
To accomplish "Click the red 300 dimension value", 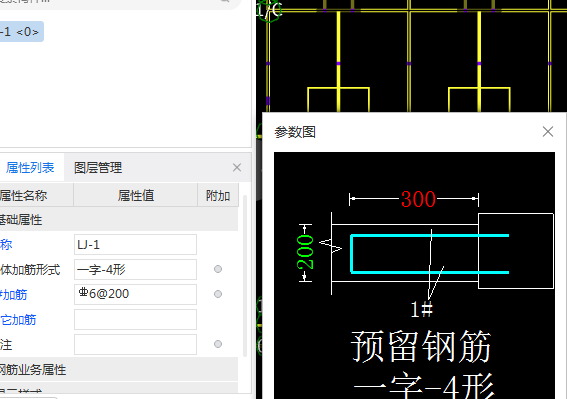I will [x=418, y=199].
